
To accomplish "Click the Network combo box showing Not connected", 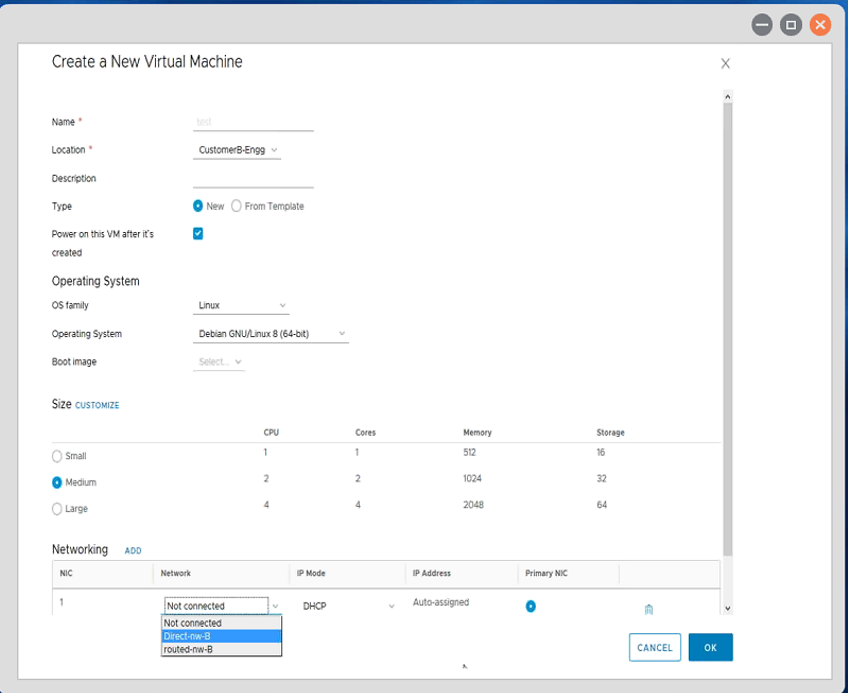I will (x=222, y=606).
